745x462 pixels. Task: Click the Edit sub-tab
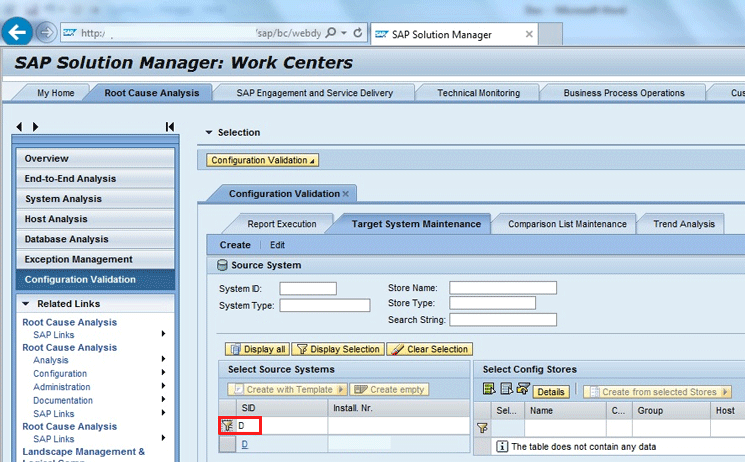[x=277, y=245]
